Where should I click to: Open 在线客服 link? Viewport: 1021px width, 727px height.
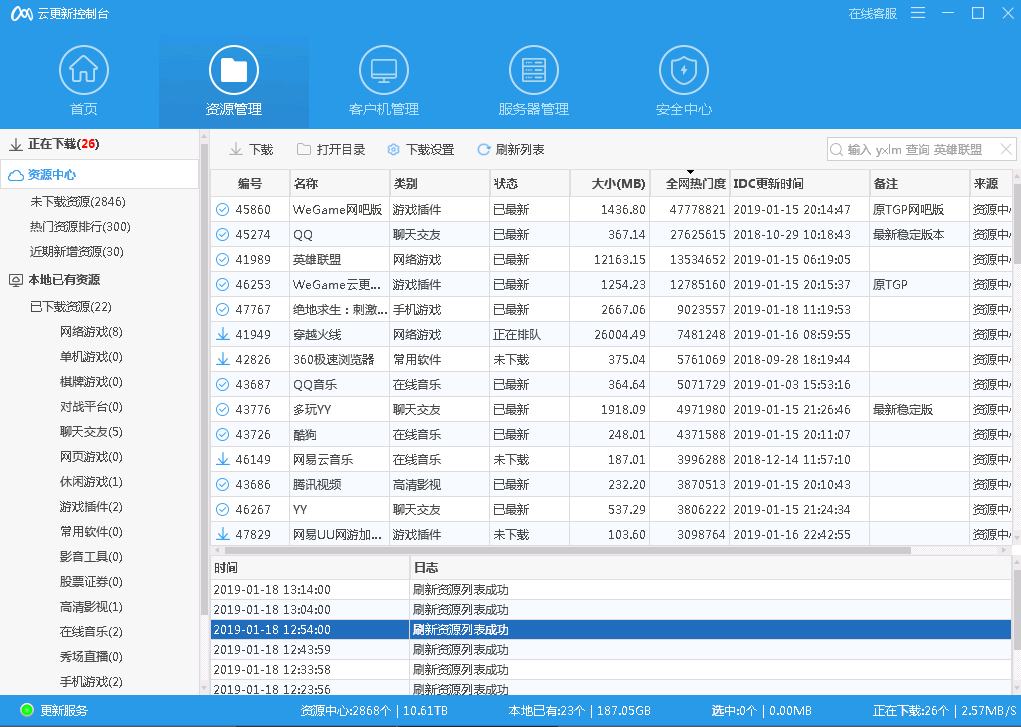(873, 14)
